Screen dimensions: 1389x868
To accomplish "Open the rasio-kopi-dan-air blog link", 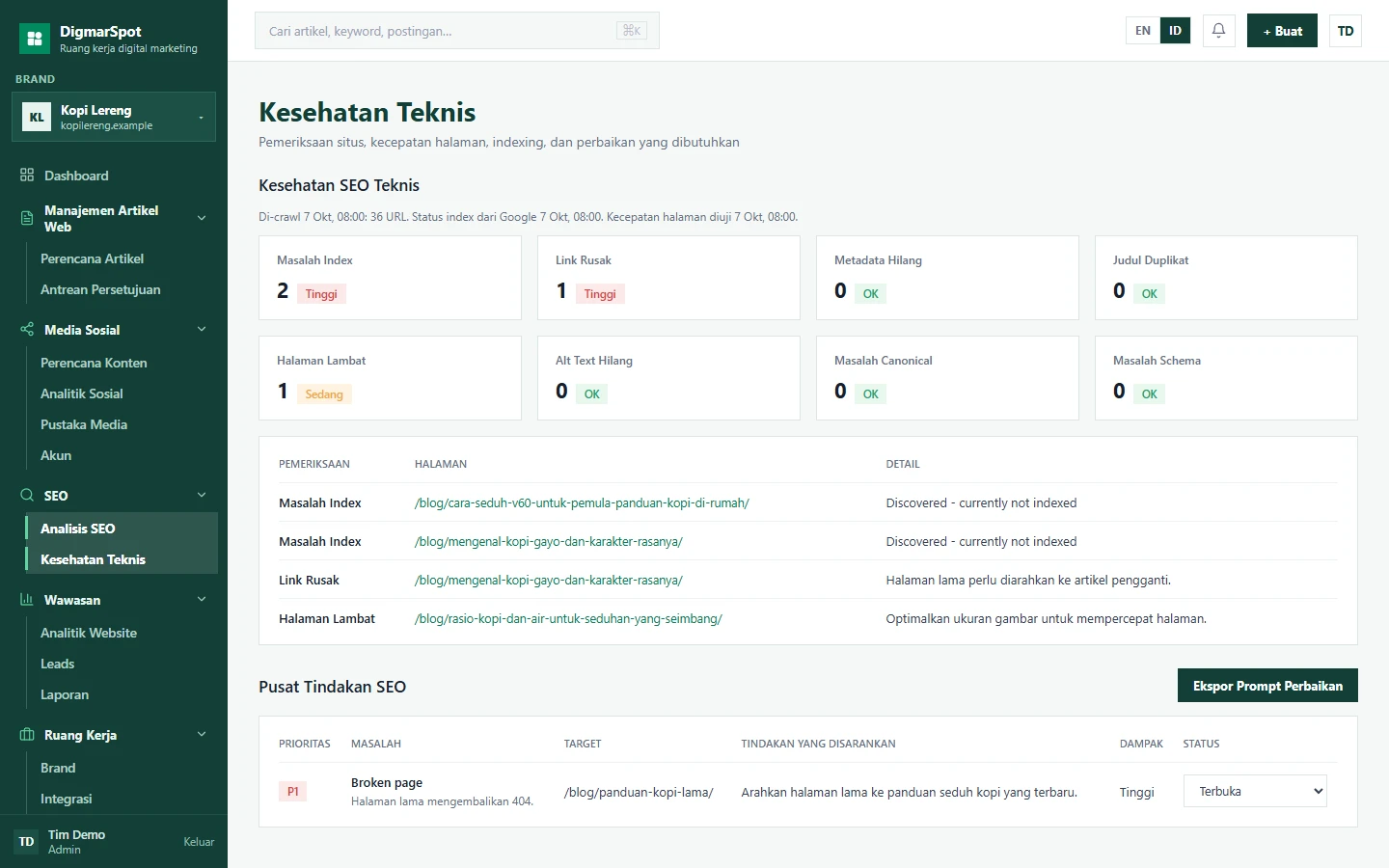I will [568, 618].
